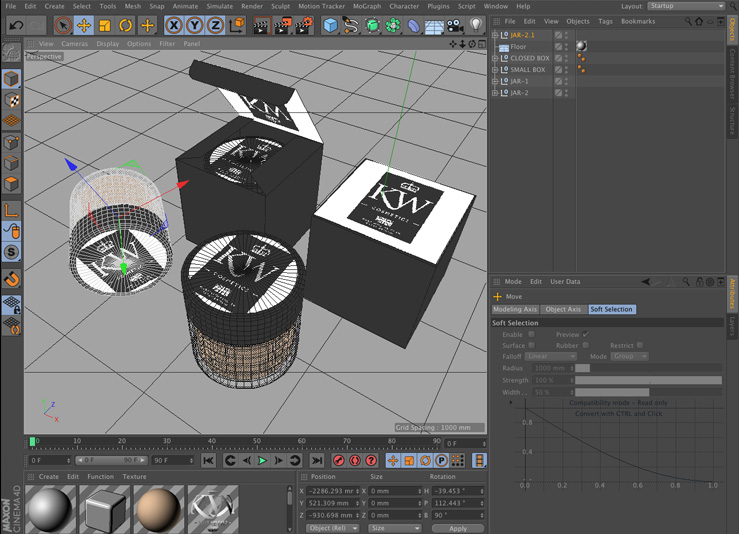Add a Cube primitive object

330,25
